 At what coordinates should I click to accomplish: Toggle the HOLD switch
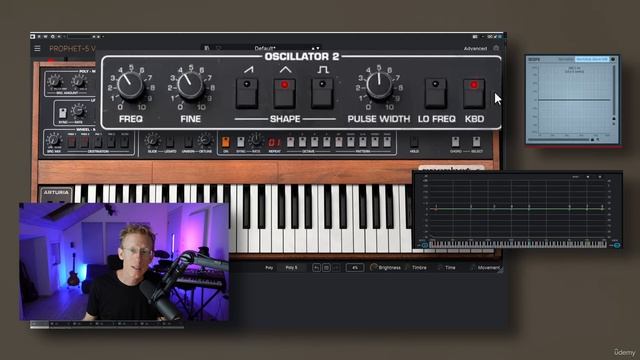(414, 142)
